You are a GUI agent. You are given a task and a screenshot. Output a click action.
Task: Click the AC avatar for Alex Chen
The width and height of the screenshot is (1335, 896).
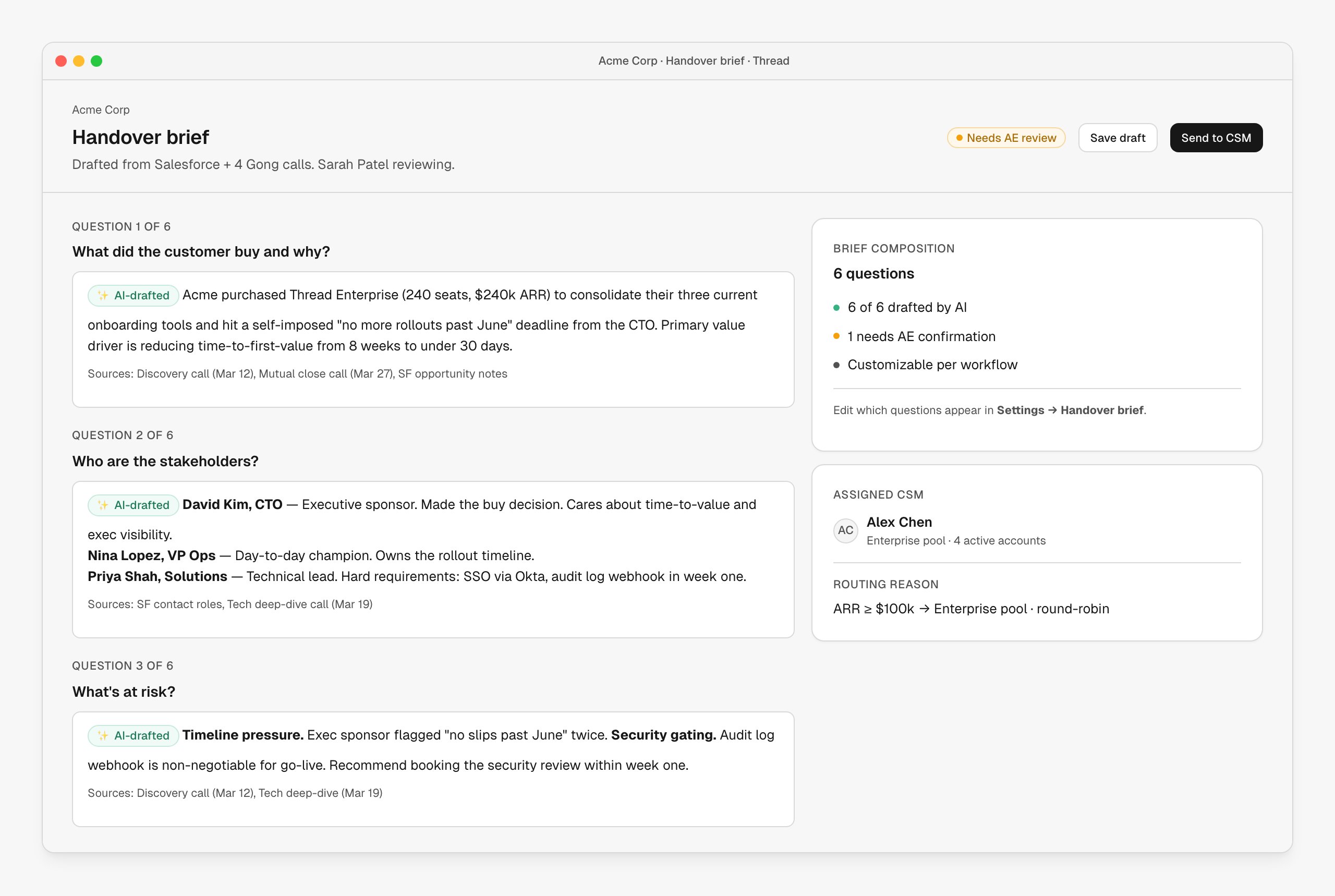point(845,530)
